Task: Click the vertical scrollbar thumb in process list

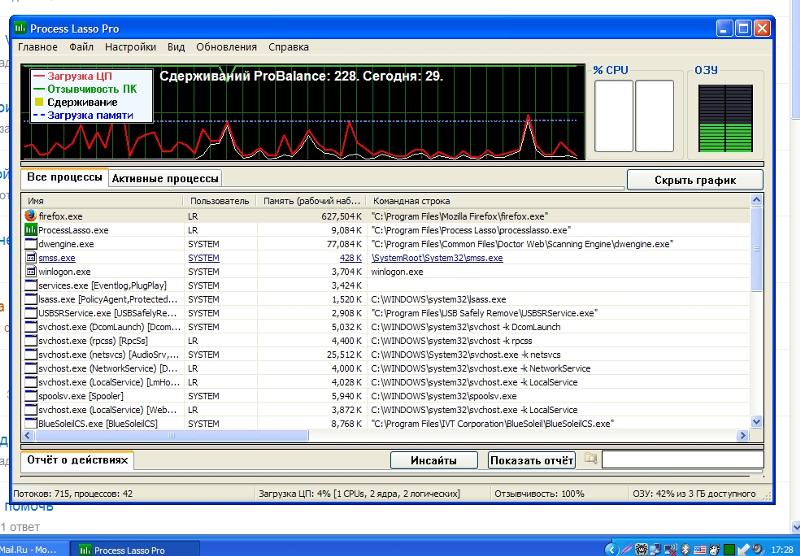Action: (x=756, y=248)
